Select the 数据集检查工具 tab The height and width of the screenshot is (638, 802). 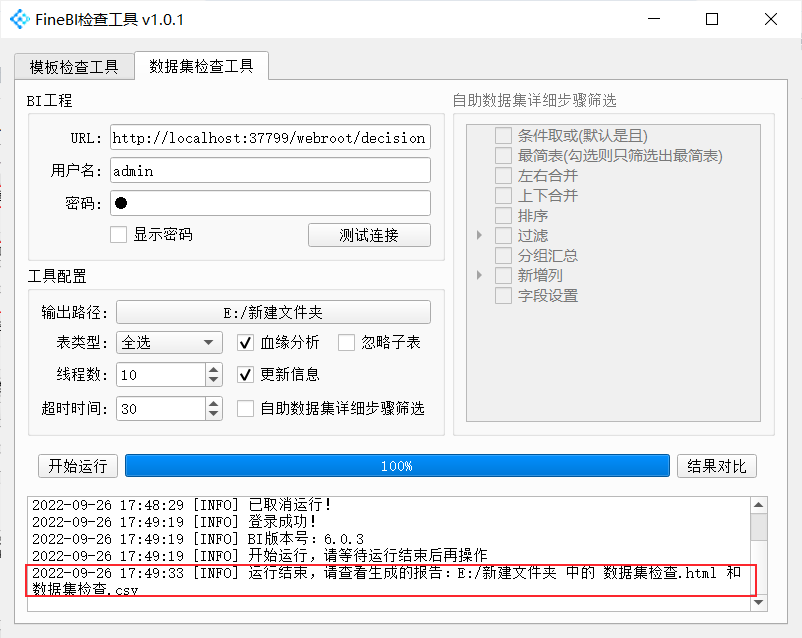click(x=202, y=65)
